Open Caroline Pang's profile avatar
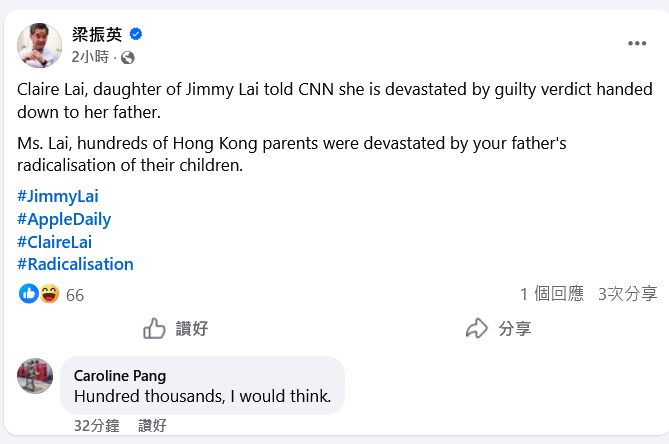This screenshot has height=444, width=669. [x=35, y=376]
